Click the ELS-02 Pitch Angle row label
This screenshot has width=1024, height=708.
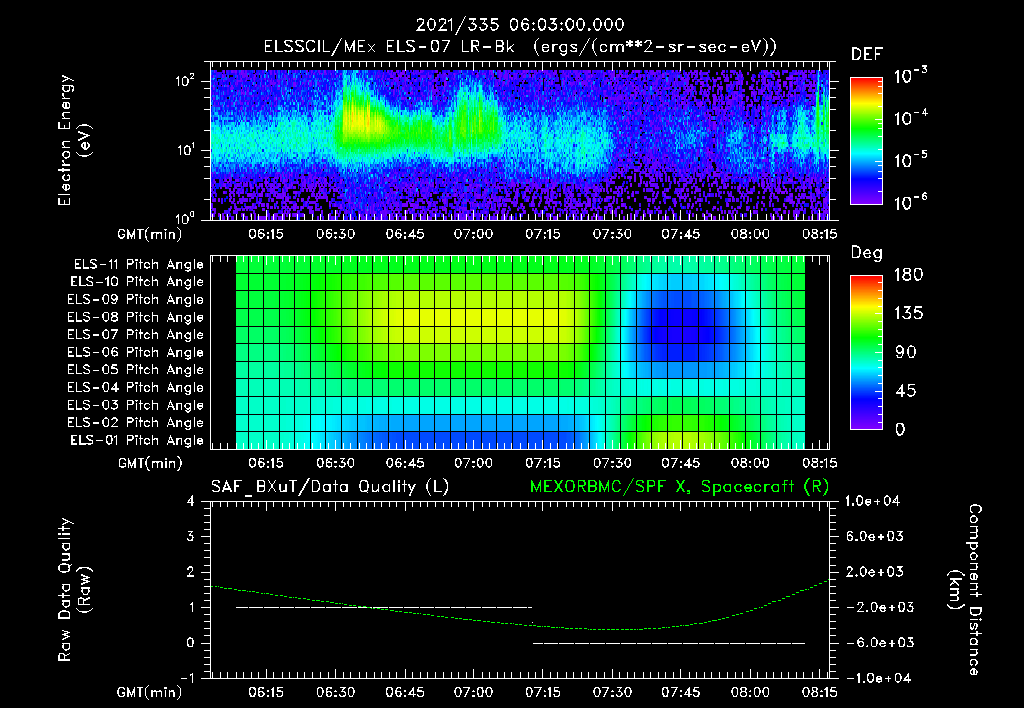pyautogui.click(x=136, y=423)
